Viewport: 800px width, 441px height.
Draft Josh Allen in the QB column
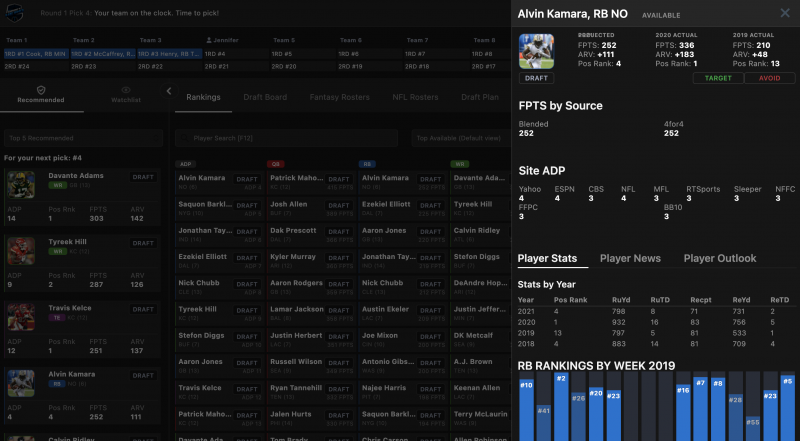(x=339, y=205)
